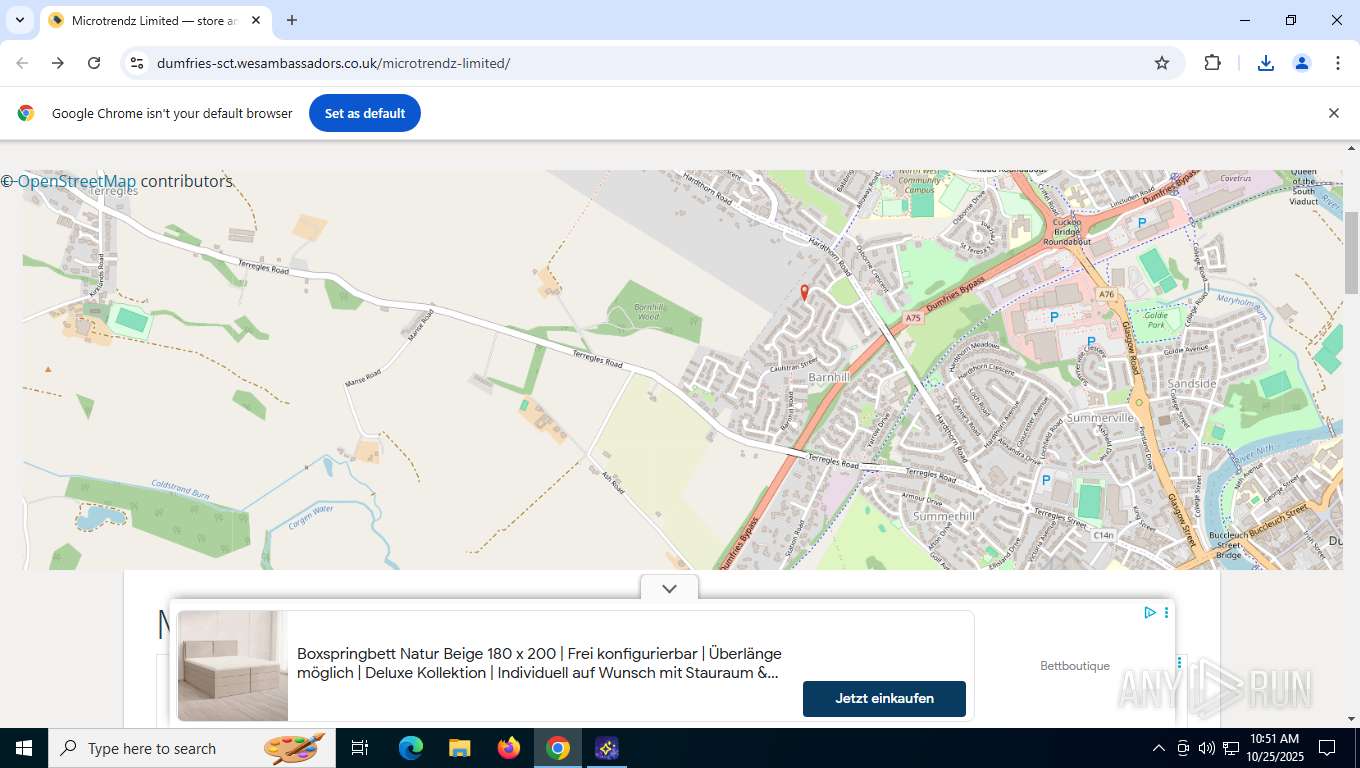Click the red location marker on map
This screenshot has height=768, width=1360.
(804, 292)
